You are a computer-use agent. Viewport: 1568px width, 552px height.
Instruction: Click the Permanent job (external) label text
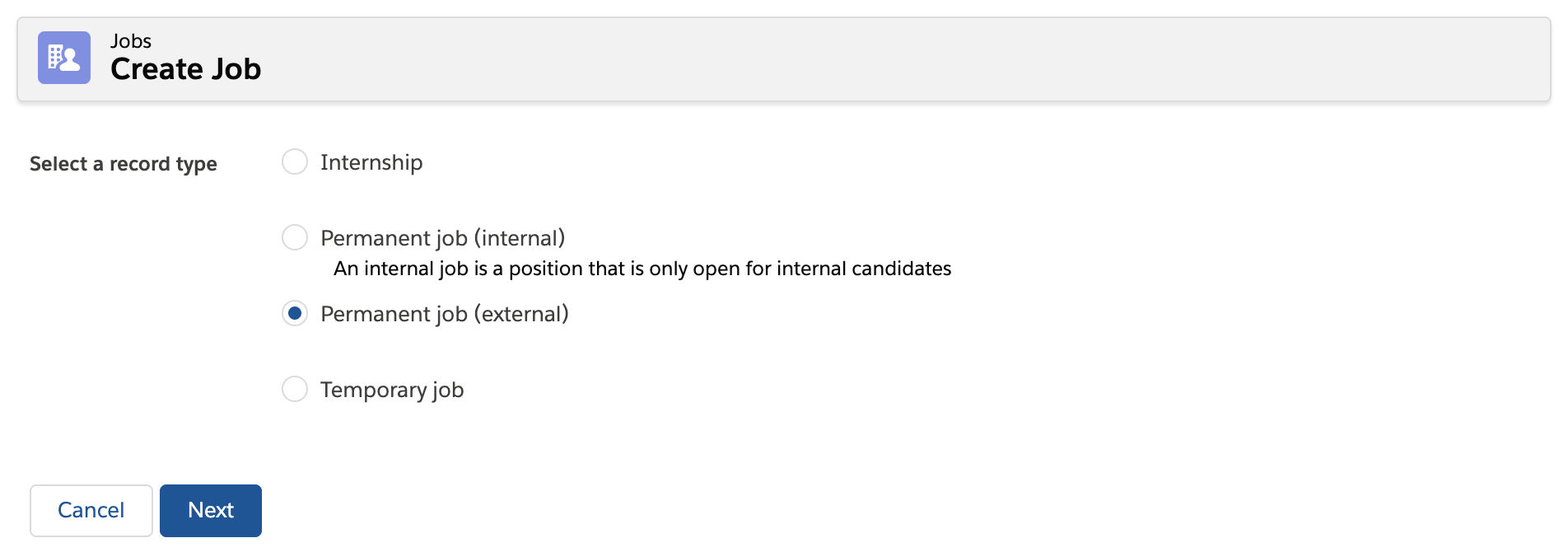click(445, 314)
